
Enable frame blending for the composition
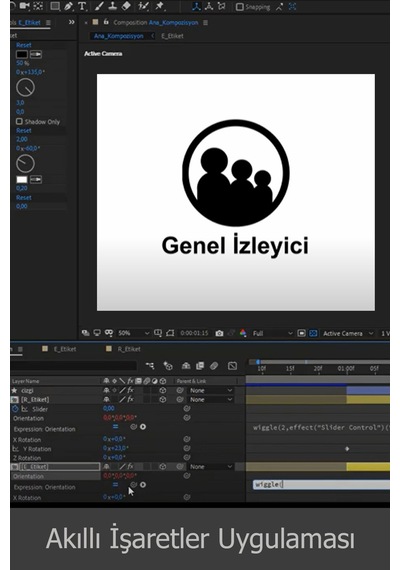click(x=200, y=366)
